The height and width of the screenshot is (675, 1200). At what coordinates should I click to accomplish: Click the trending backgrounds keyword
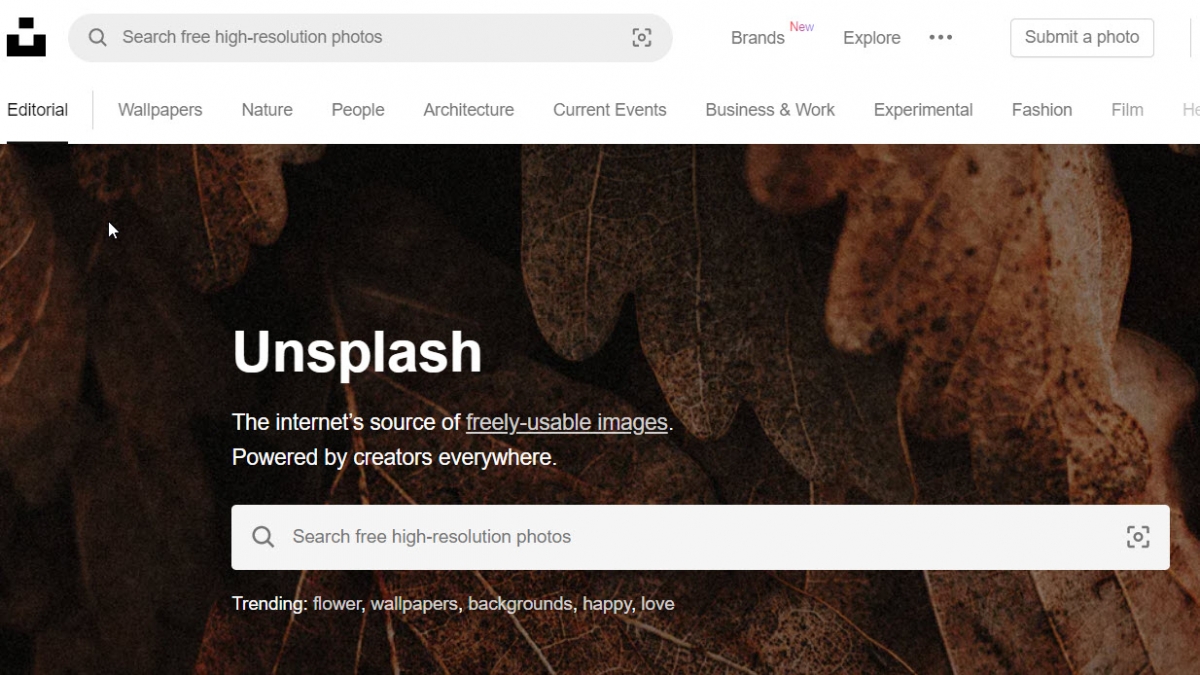520,603
